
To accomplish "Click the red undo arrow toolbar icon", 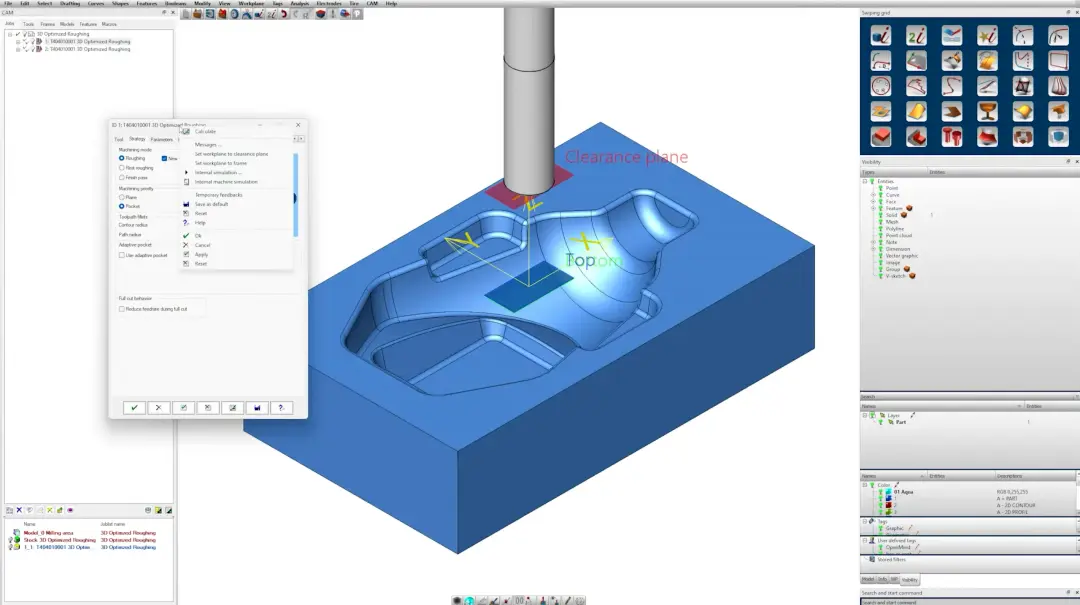I will [284, 14].
